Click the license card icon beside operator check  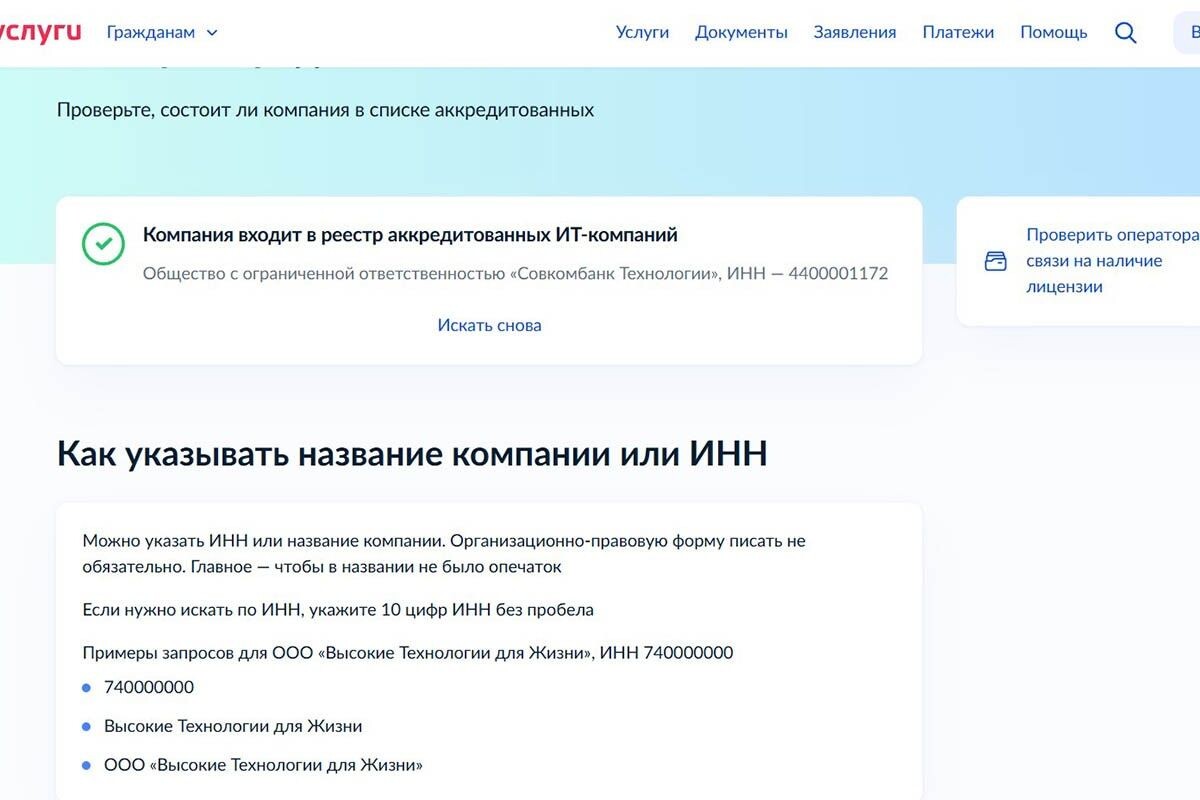(x=995, y=260)
